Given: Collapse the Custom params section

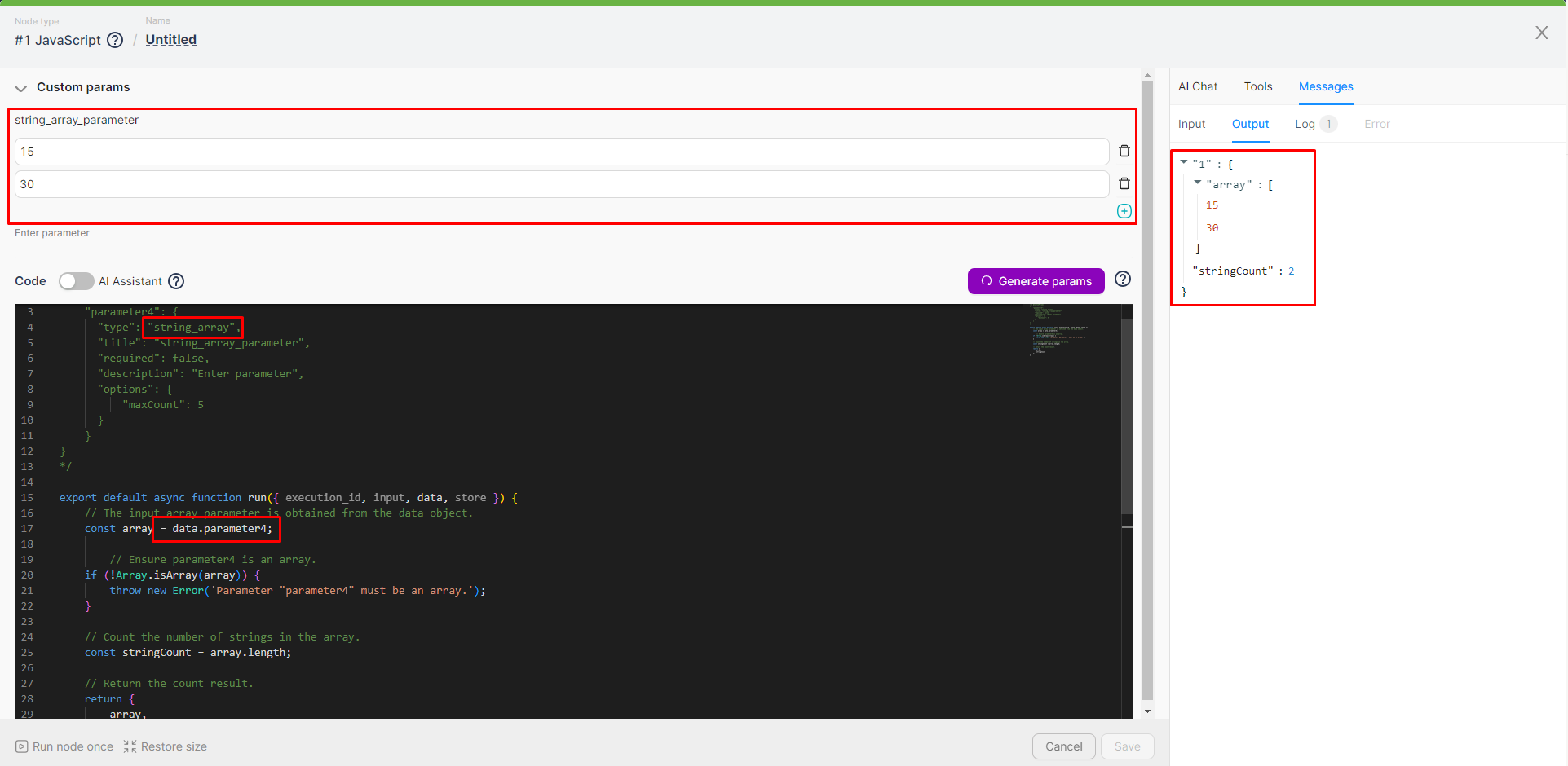Looking at the screenshot, I should 20,87.
